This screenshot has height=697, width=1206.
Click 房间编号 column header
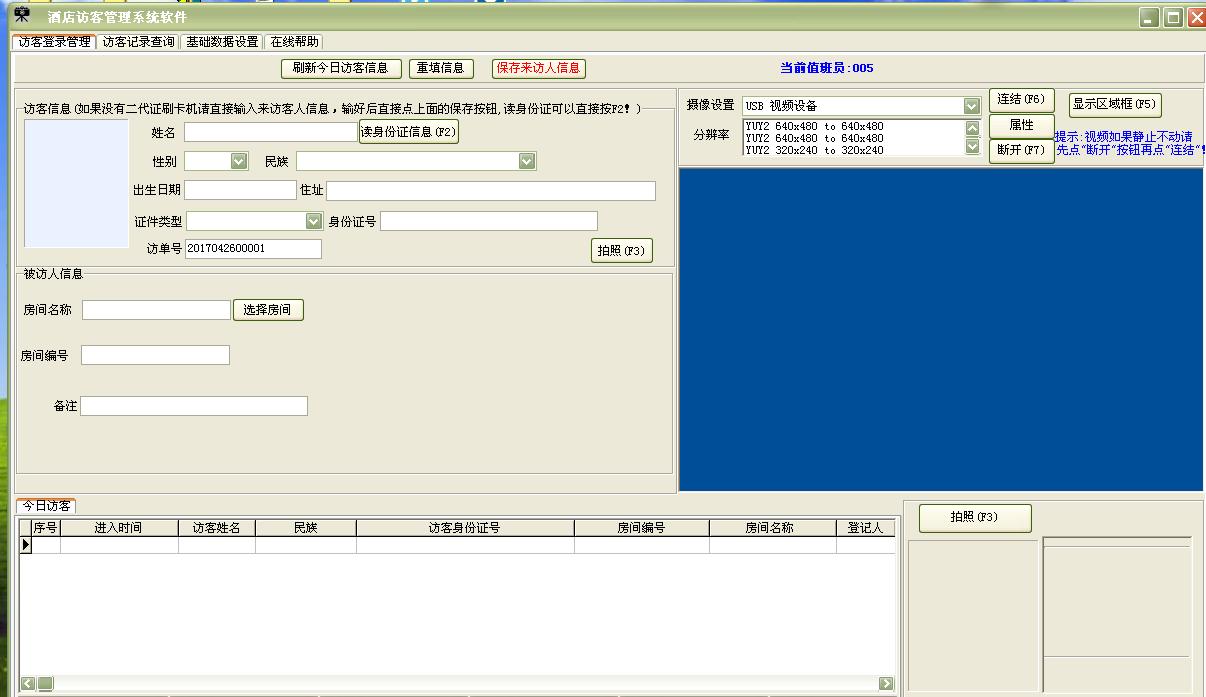(x=642, y=528)
